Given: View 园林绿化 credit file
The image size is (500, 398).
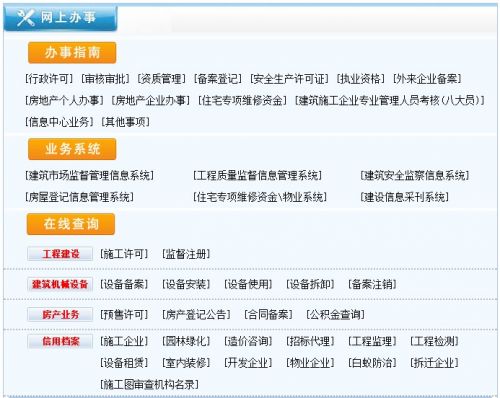Looking at the screenshot, I should click(x=186, y=341).
